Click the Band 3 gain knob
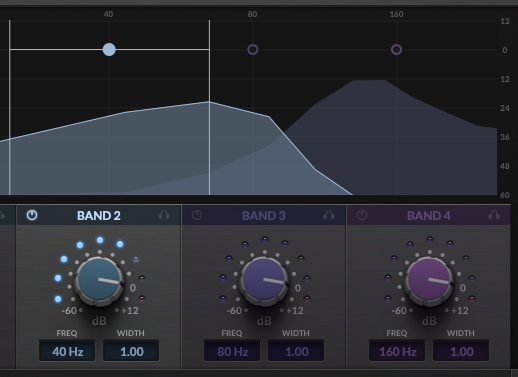The width and height of the screenshot is (518, 377). [x=264, y=280]
